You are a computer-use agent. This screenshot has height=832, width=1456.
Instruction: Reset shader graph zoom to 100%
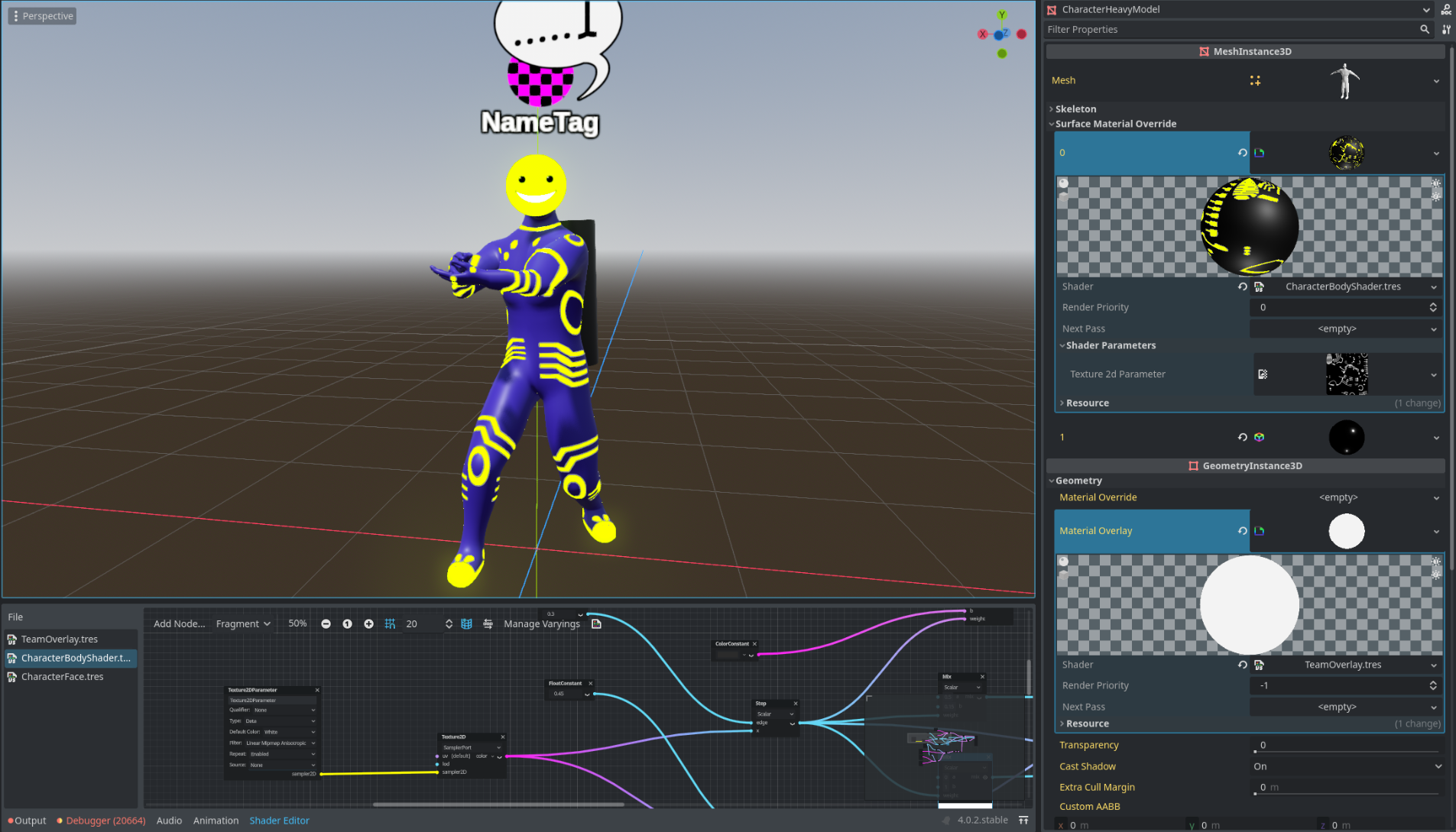click(348, 623)
